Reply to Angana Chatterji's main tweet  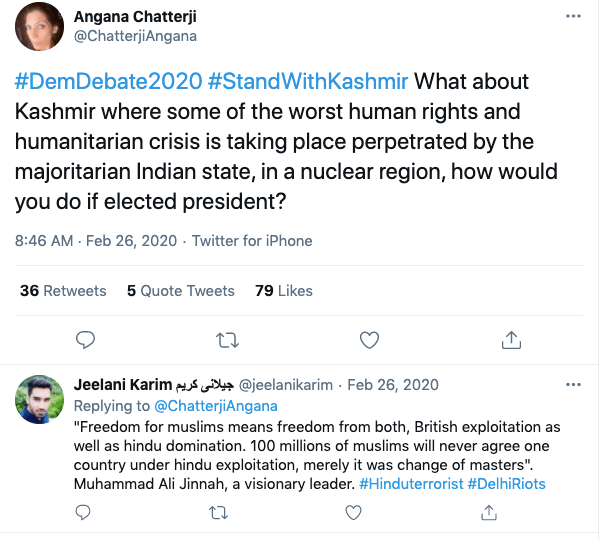tap(87, 340)
